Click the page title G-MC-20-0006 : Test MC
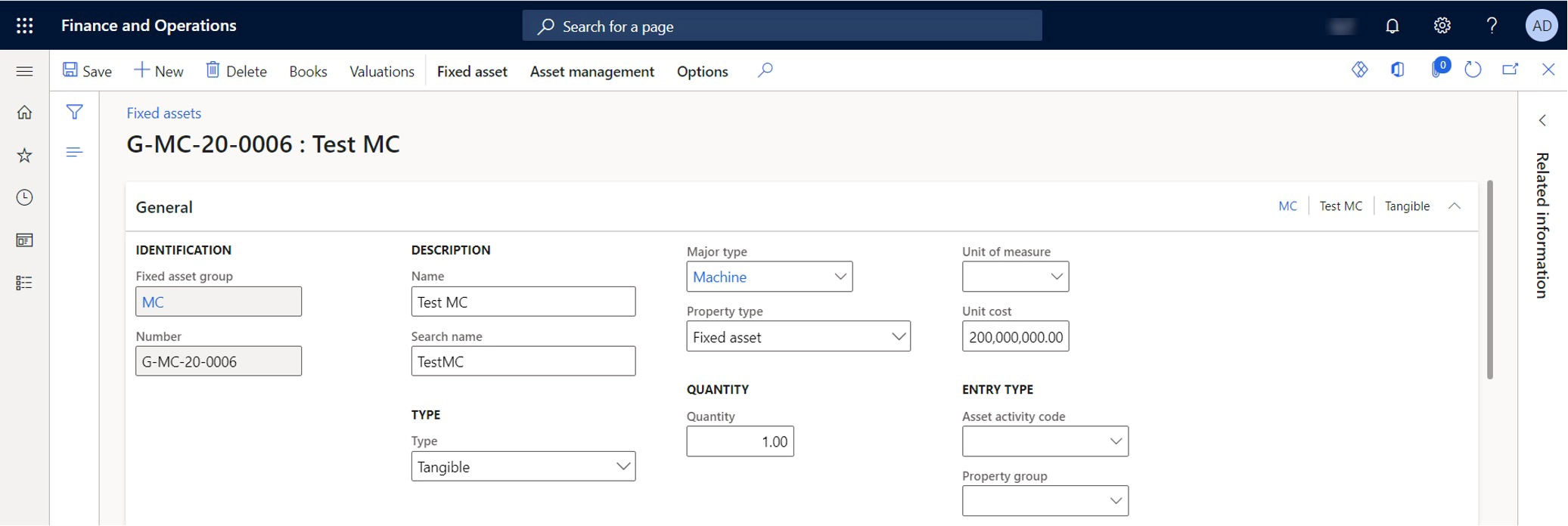1568x526 pixels. tap(263, 144)
